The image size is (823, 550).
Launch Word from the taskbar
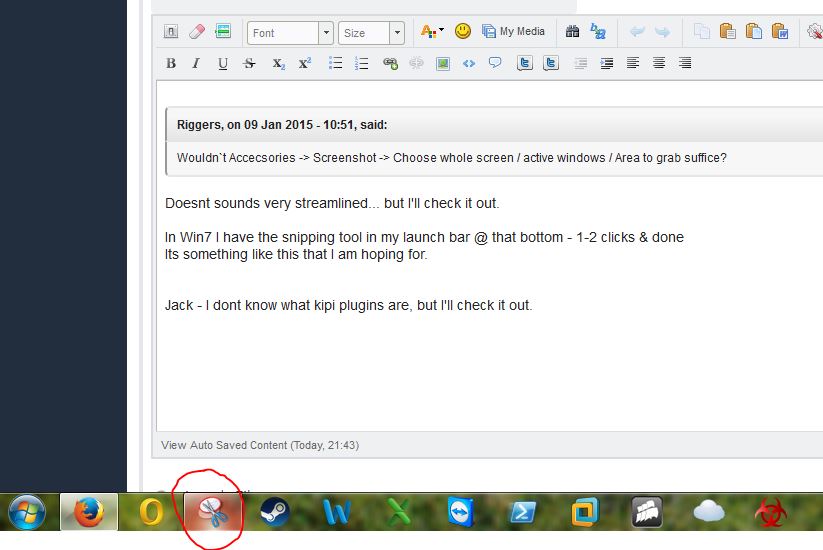(336, 512)
